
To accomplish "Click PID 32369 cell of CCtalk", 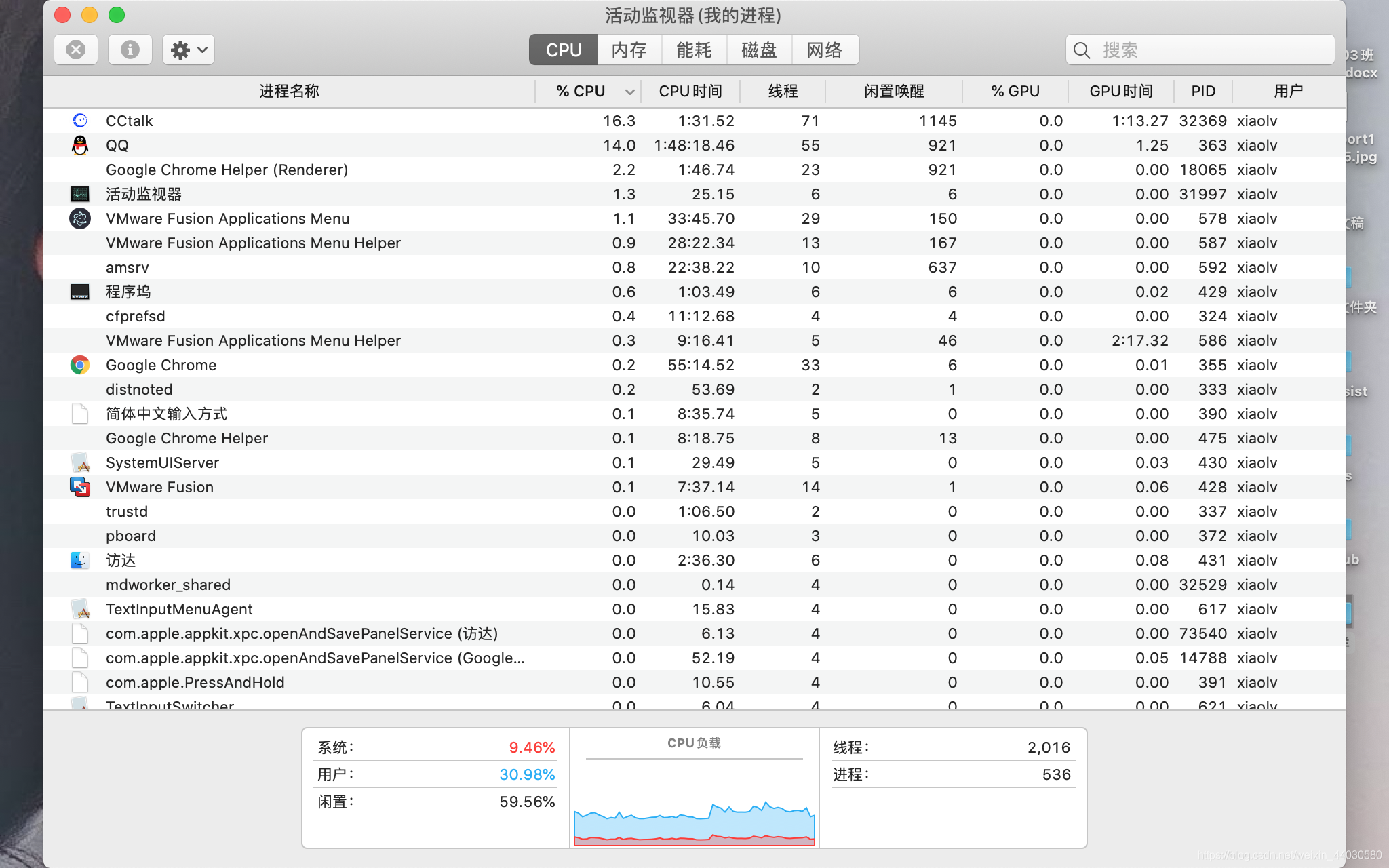I will point(1202,121).
